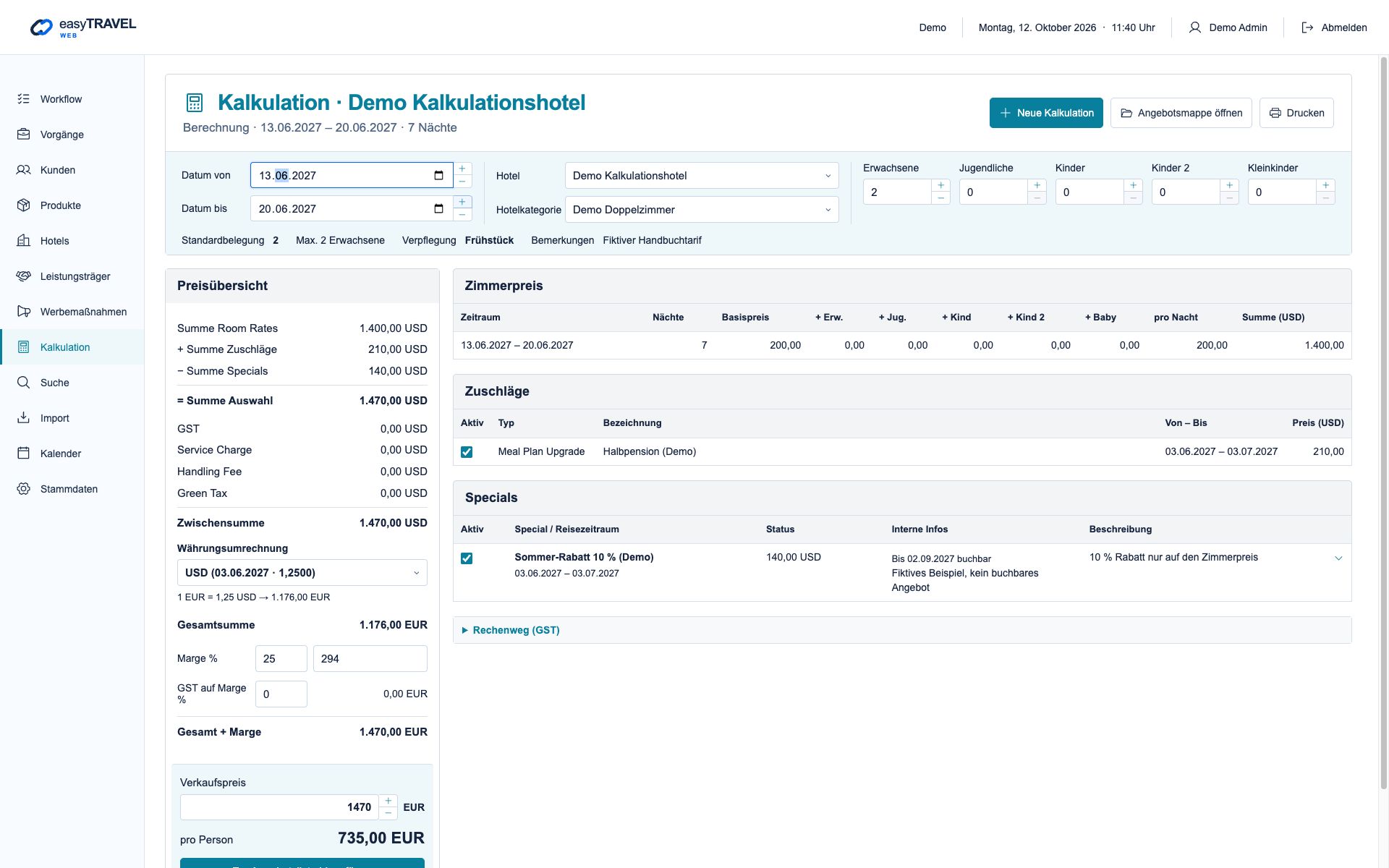The width and height of the screenshot is (1389, 868).
Task: Decrease Erwachsene count with minus
Action: [940, 198]
